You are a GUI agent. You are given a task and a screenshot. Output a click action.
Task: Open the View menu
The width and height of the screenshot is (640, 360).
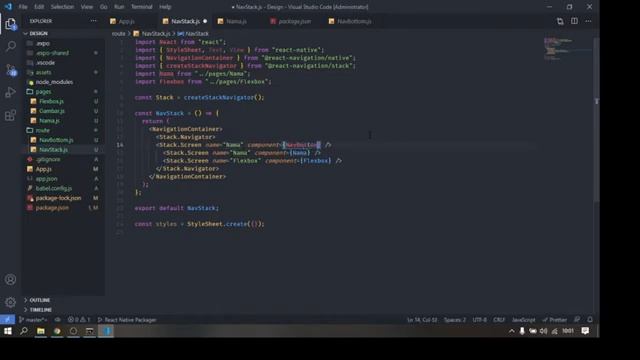[x=87, y=7]
